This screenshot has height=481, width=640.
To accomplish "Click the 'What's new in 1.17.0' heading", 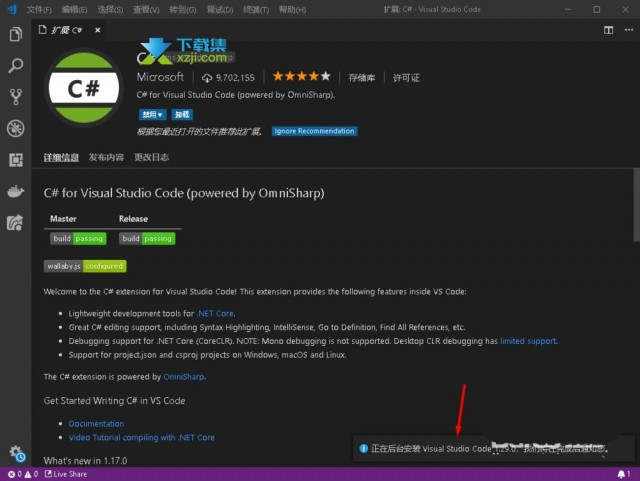I will click(x=85, y=461).
